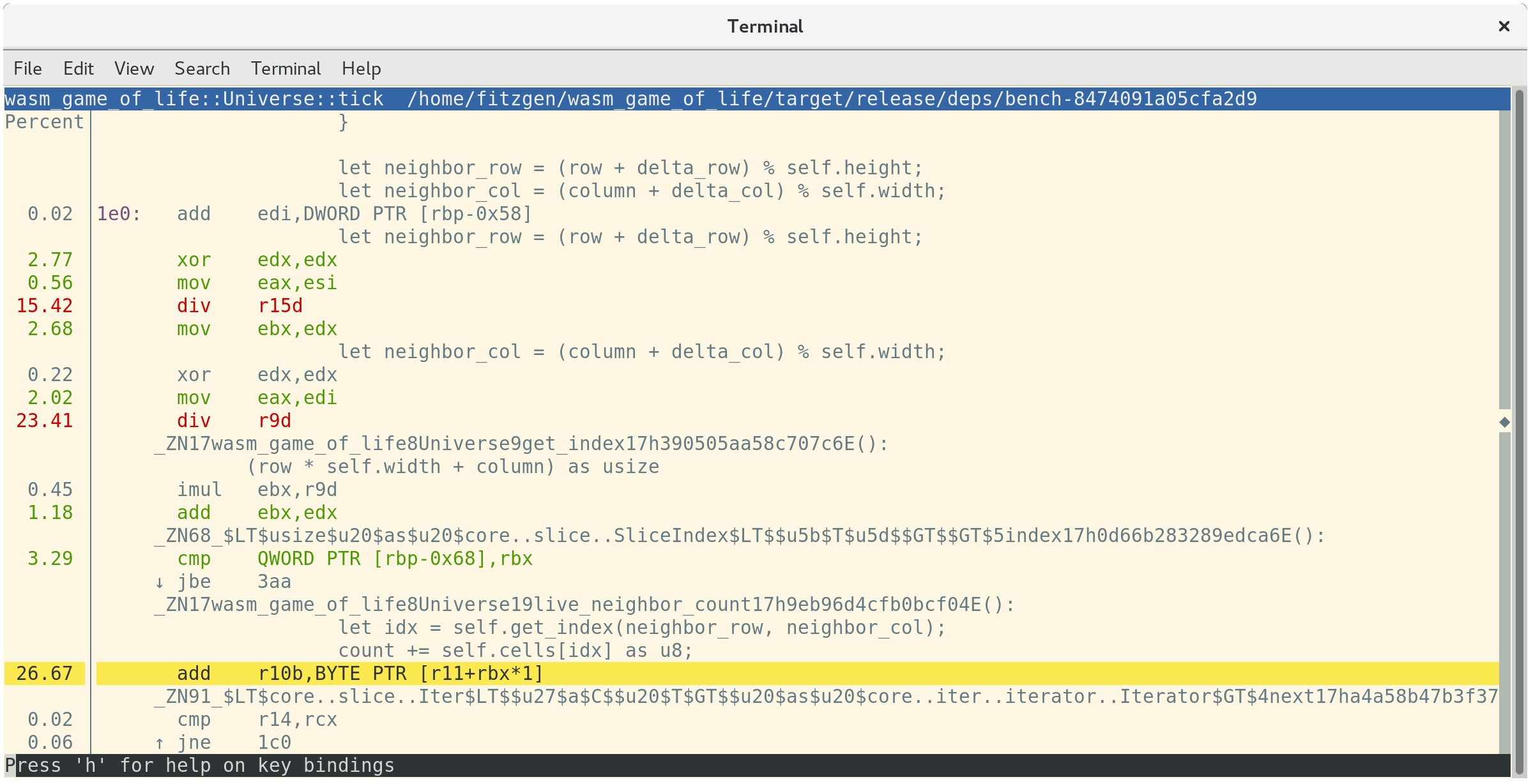1533x784 pixels.
Task: Click the jne 1c0 jump target
Action: pyautogui.click(x=274, y=743)
